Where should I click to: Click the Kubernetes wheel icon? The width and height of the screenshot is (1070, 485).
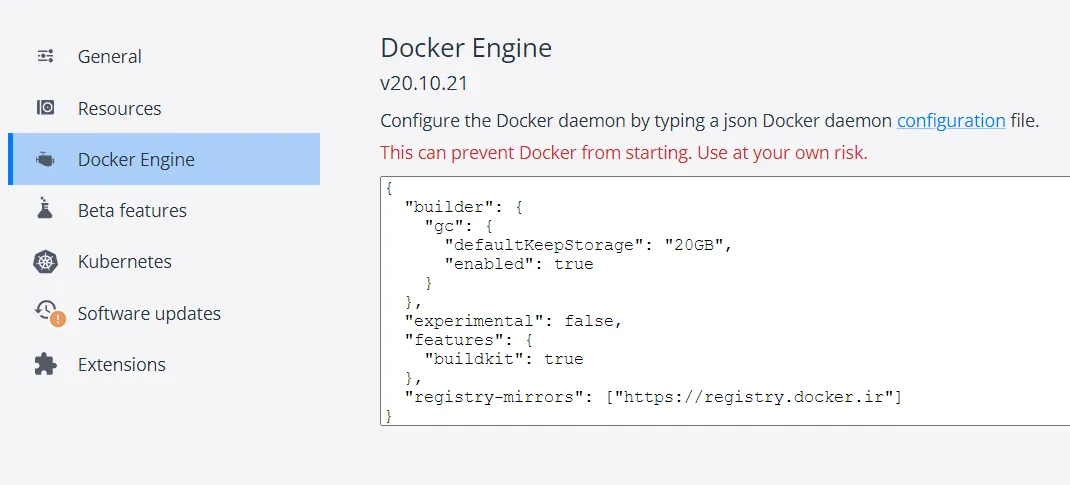coord(45,262)
